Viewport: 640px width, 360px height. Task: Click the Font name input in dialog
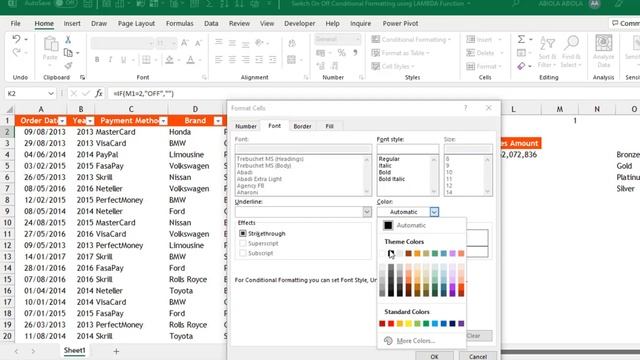[303, 149]
